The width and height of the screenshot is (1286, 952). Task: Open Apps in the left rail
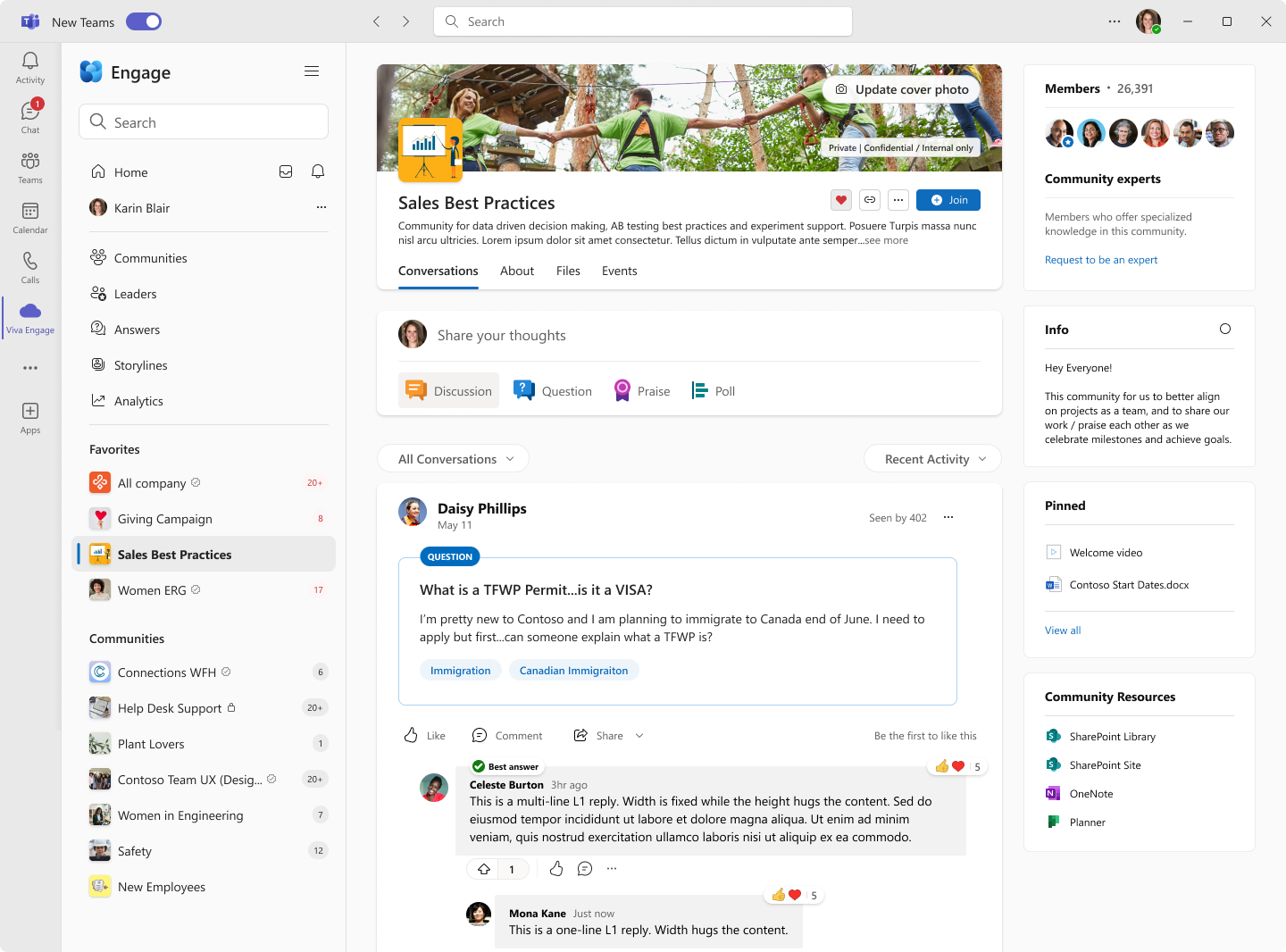[30, 418]
